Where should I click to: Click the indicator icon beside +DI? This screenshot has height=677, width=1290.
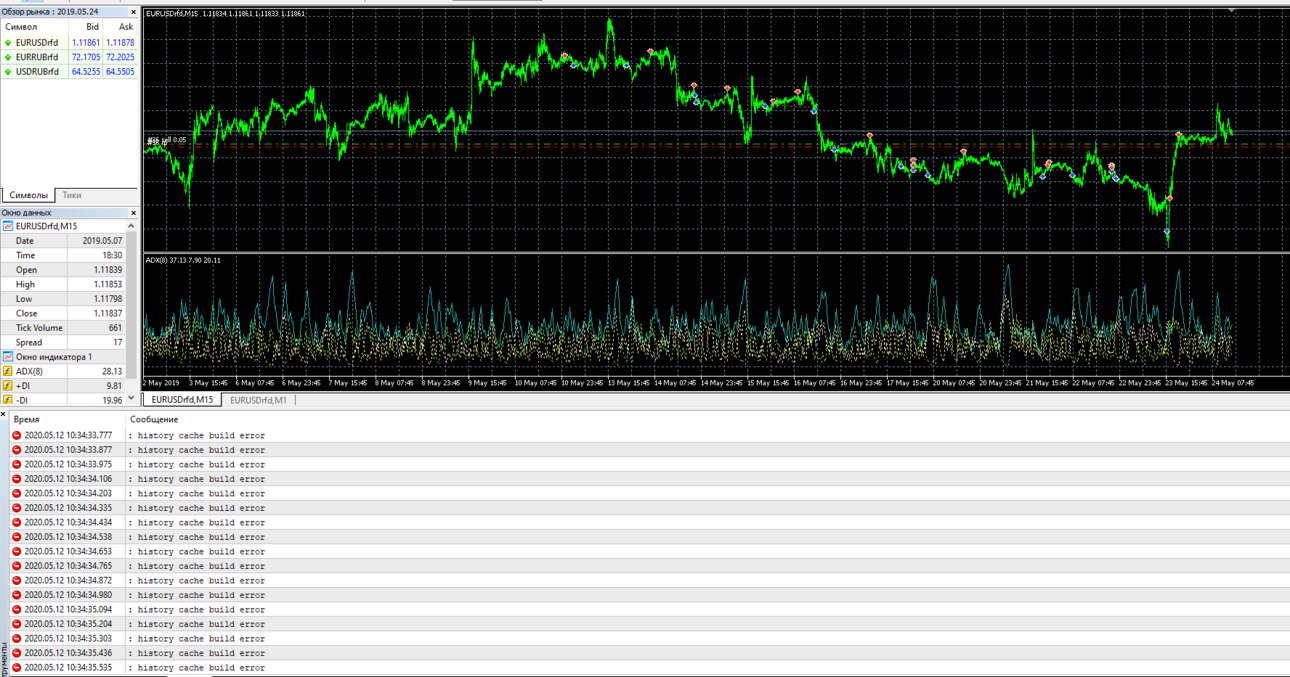8,386
